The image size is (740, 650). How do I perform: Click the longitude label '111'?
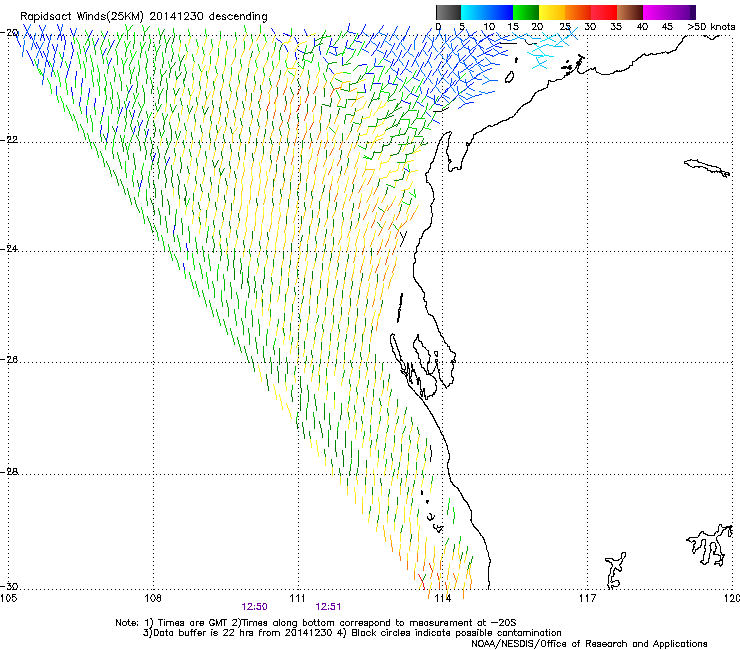[297, 599]
